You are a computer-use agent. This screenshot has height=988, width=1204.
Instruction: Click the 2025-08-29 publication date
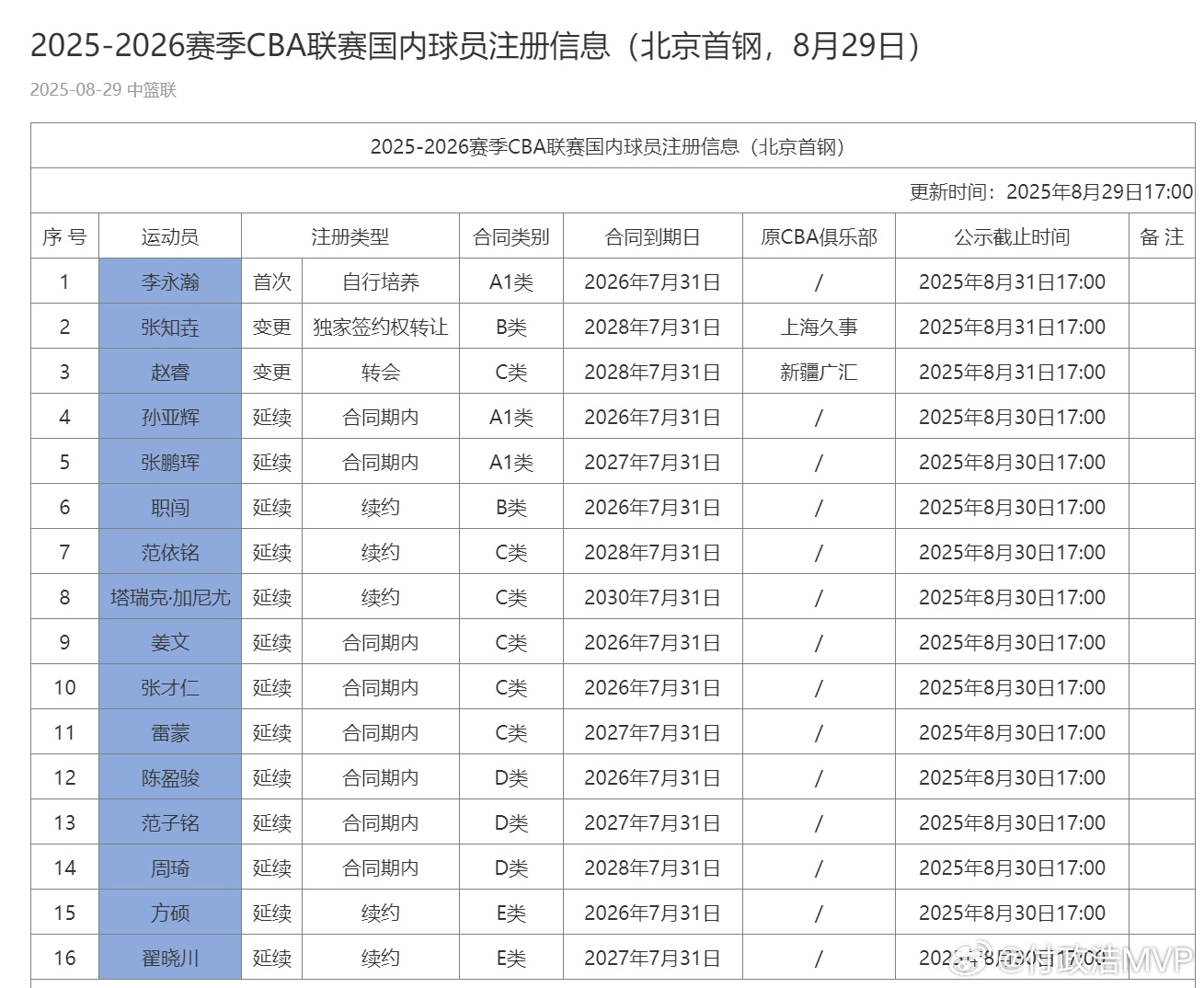tap(76, 89)
